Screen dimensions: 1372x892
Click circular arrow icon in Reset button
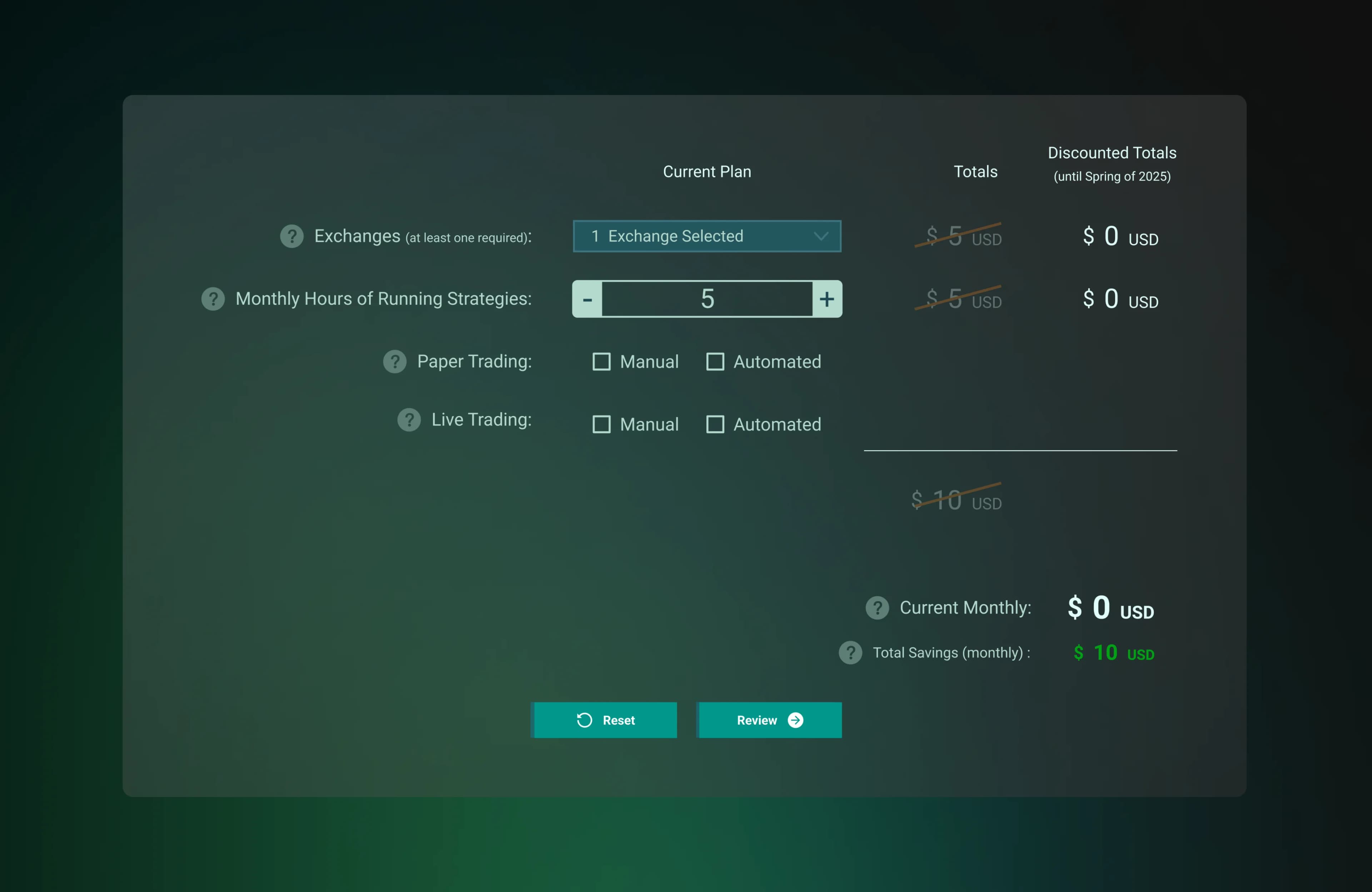584,720
